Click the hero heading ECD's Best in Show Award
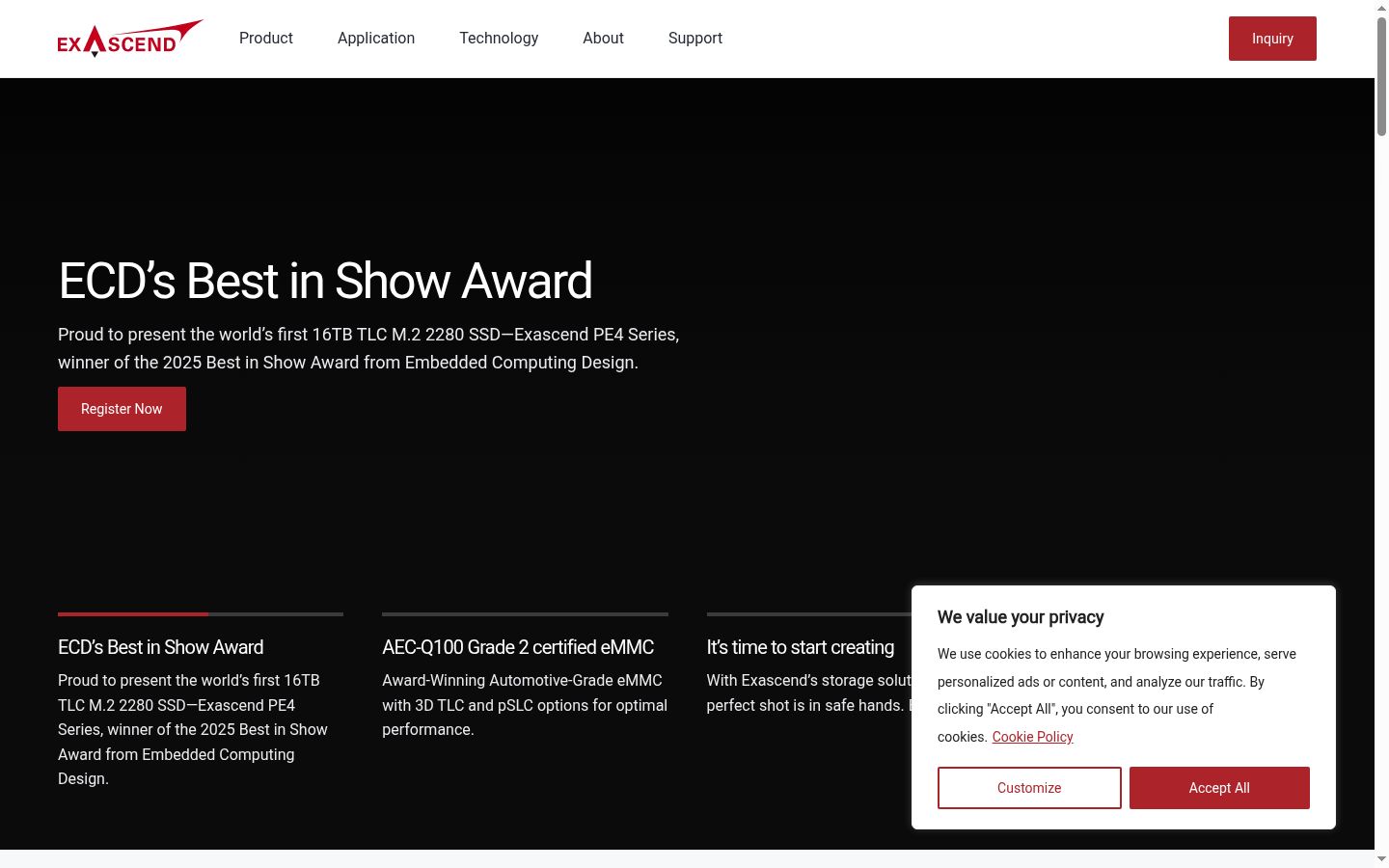Screen dimensions: 1389x868 (x=325, y=281)
